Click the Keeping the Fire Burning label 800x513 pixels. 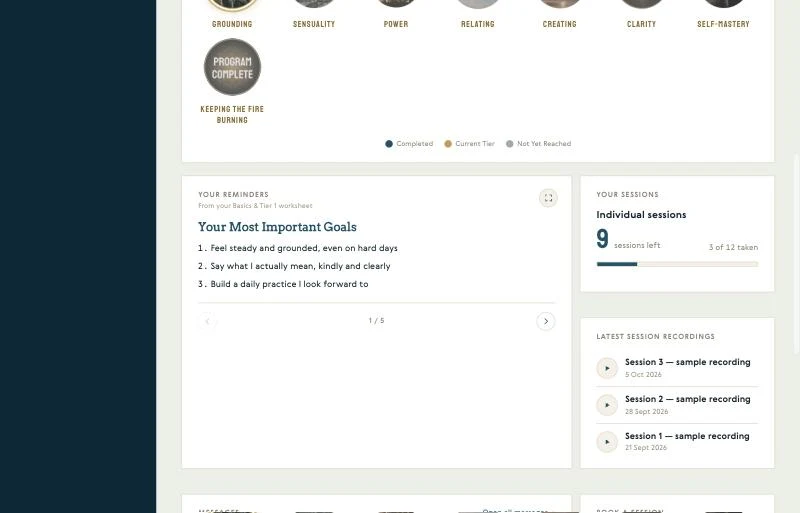[232, 114]
